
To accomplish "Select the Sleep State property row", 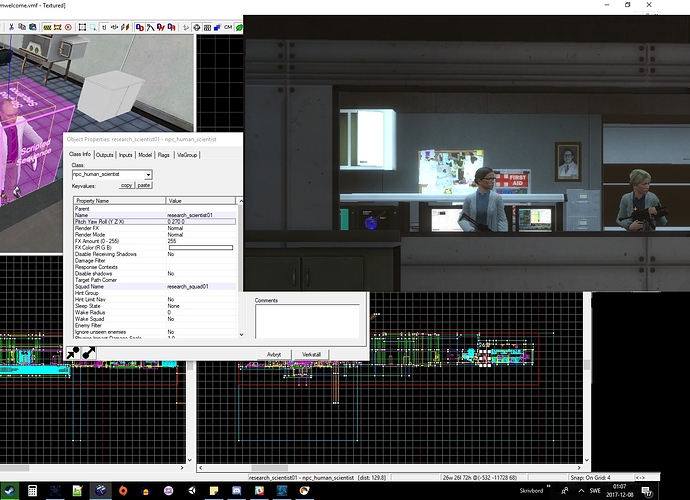I will [x=155, y=306].
